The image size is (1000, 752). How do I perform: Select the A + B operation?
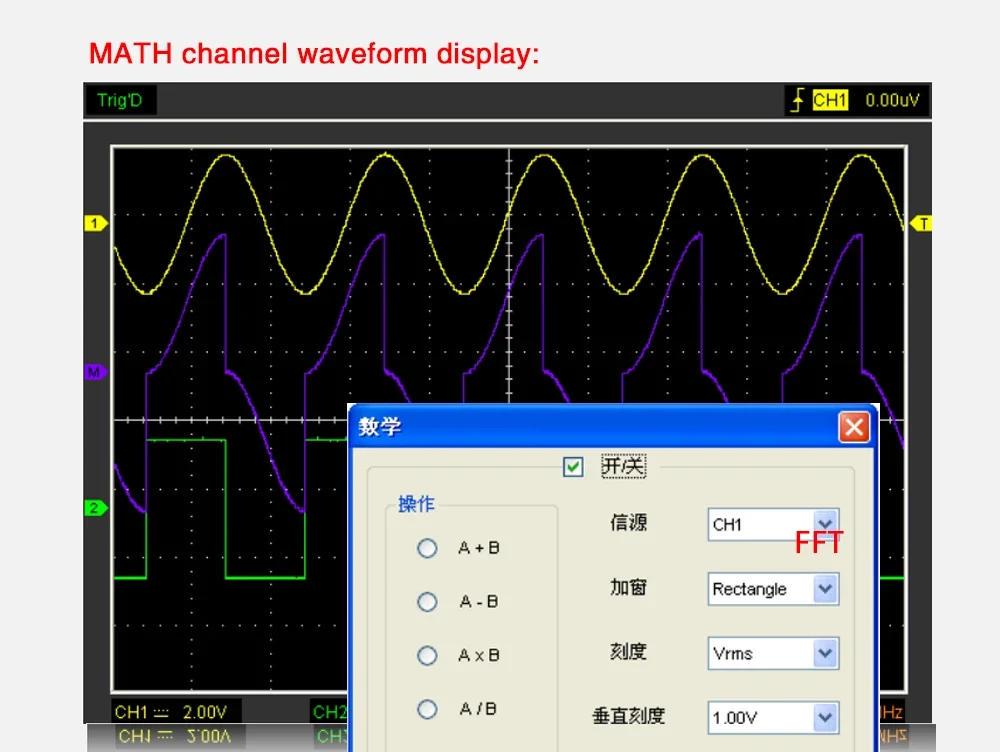[427, 548]
